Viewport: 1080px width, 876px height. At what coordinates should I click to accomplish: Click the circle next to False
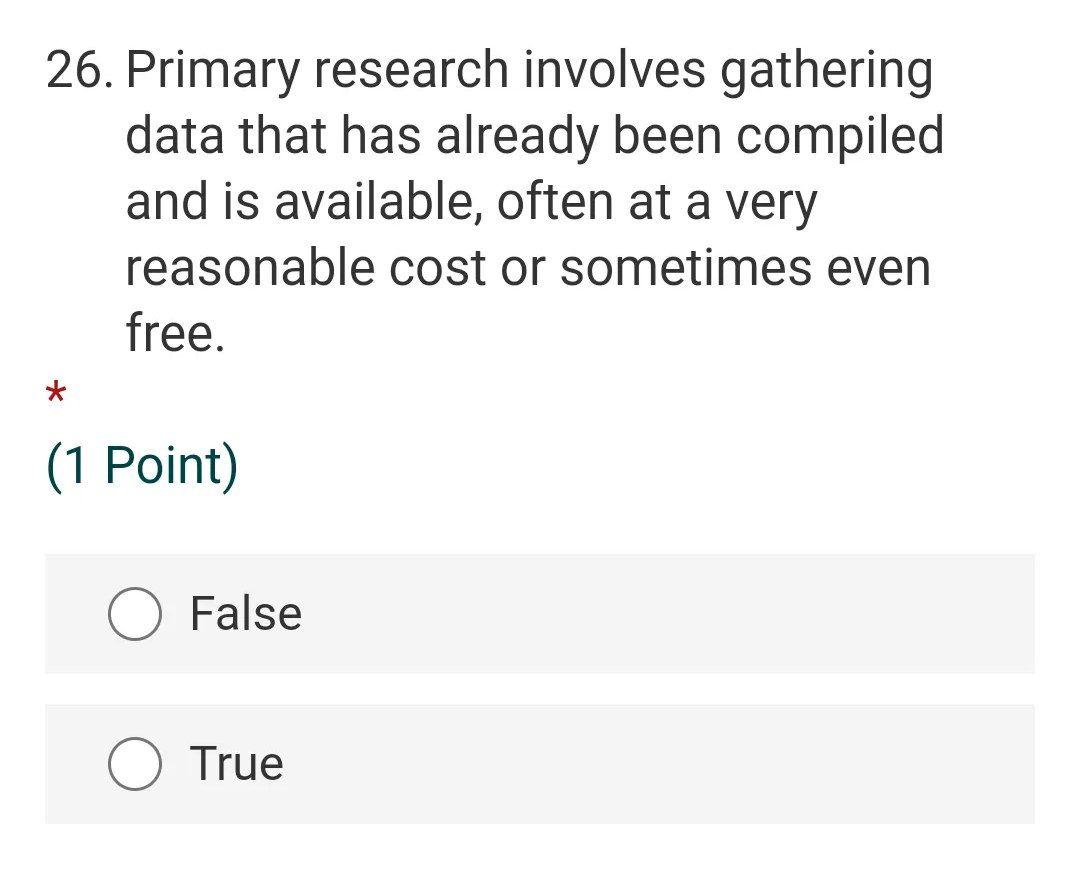(x=134, y=613)
